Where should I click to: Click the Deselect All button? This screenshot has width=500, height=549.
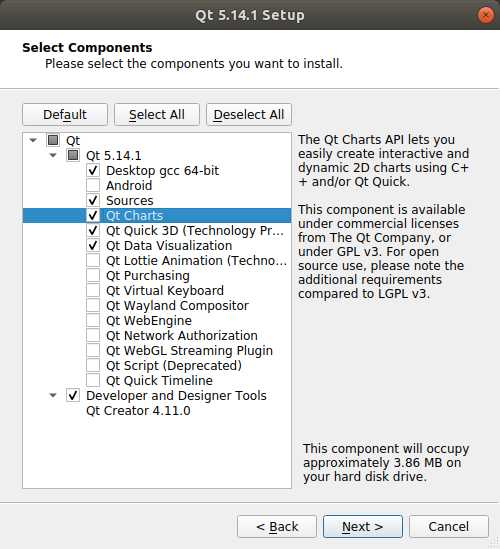(x=249, y=114)
